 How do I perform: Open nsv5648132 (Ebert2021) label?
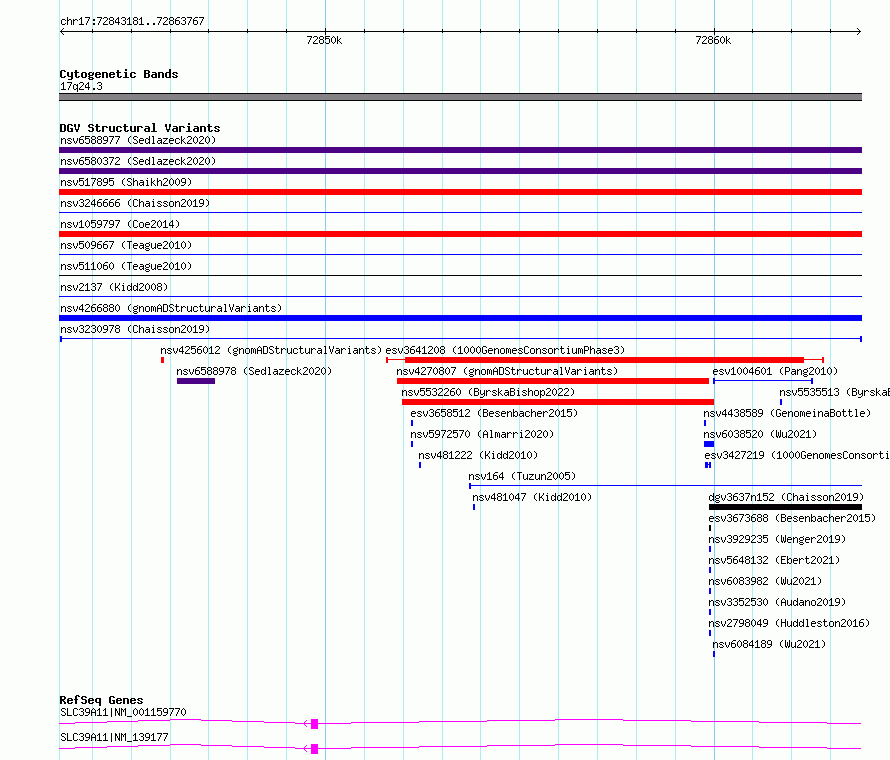click(x=774, y=560)
